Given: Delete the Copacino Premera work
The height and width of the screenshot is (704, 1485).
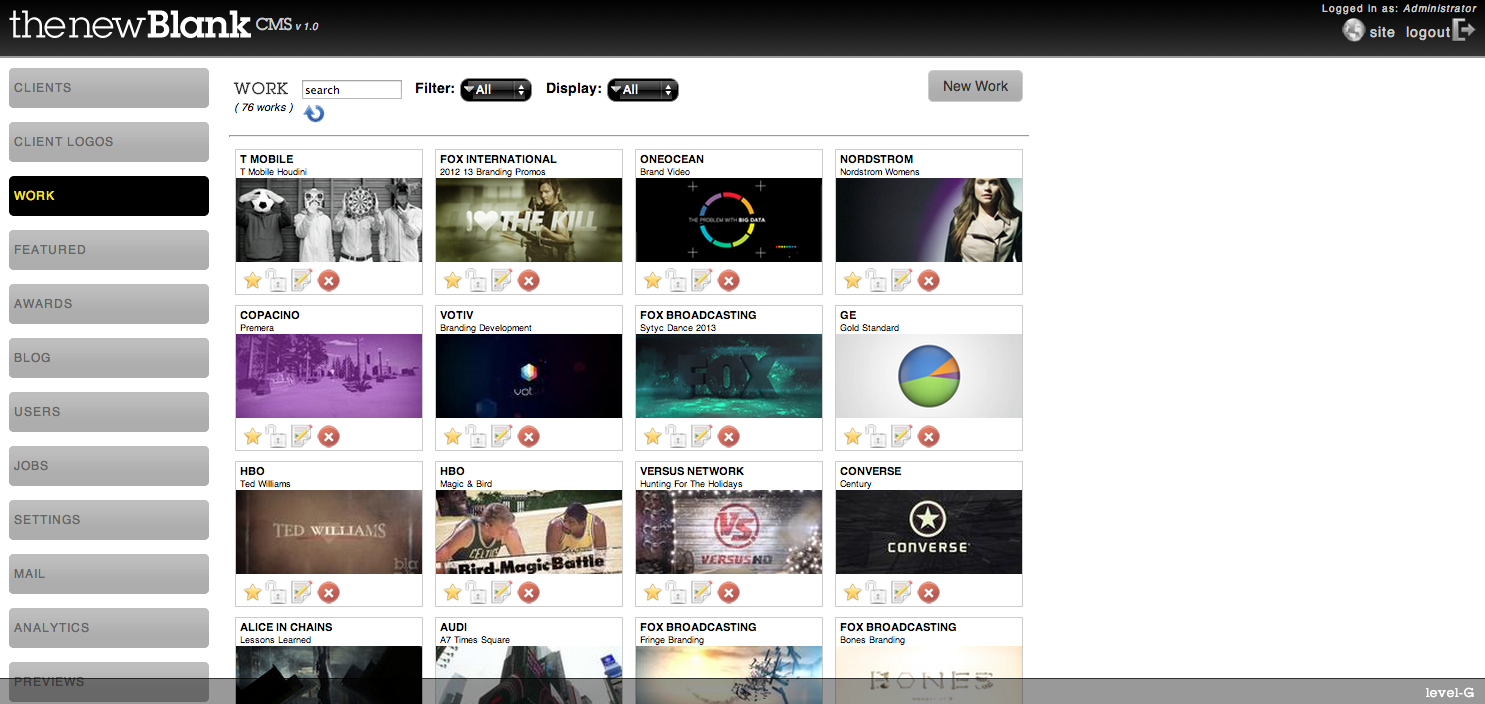Looking at the screenshot, I should coord(329,436).
